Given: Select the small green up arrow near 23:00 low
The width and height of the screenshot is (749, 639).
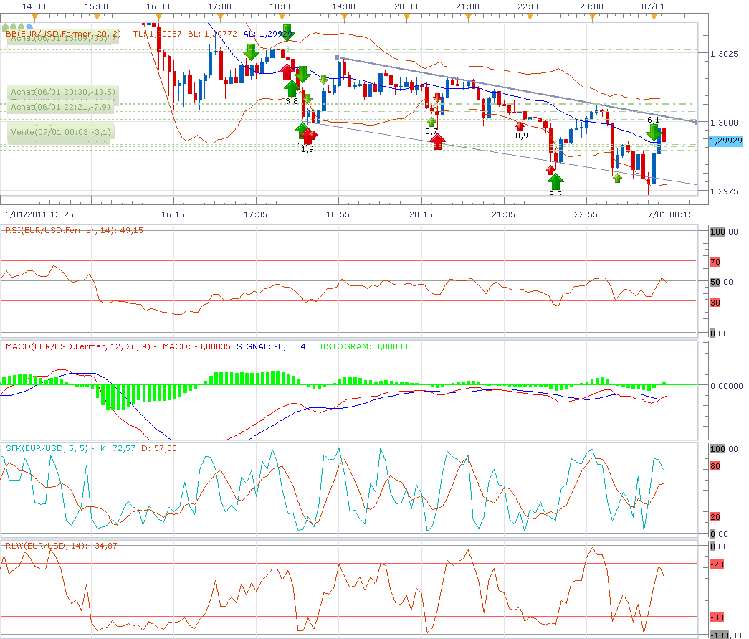Looking at the screenshot, I should pyautogui.click(x=618, y=178).
